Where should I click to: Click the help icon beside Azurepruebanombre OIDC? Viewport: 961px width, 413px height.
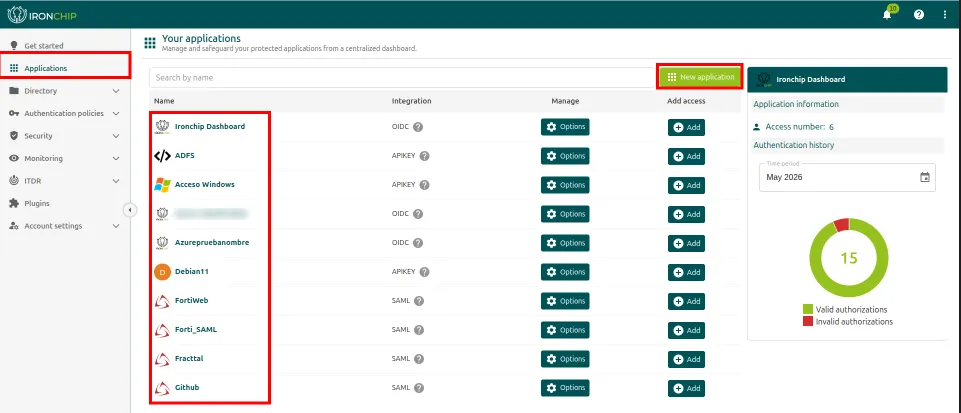[x=418, y=243]
